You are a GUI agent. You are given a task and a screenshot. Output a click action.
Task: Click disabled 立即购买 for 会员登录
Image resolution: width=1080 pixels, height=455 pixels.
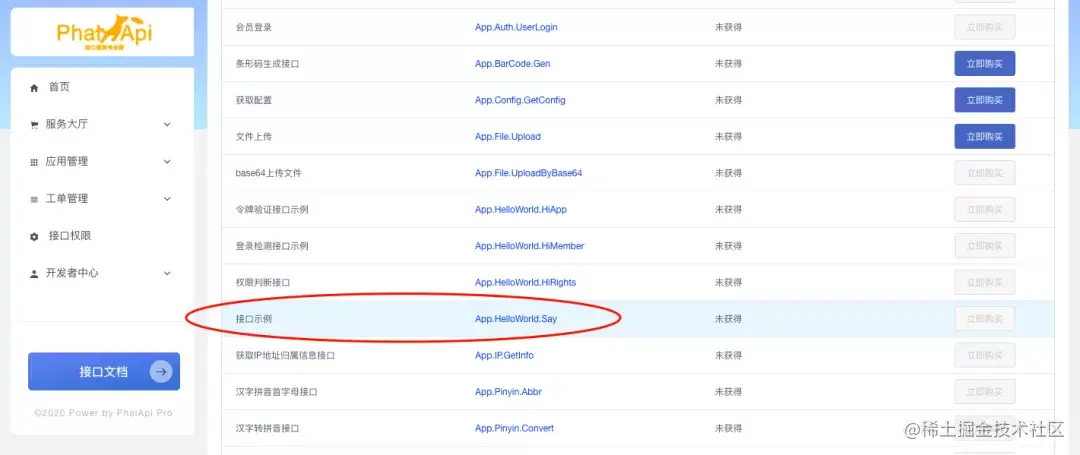pos(984,27)
